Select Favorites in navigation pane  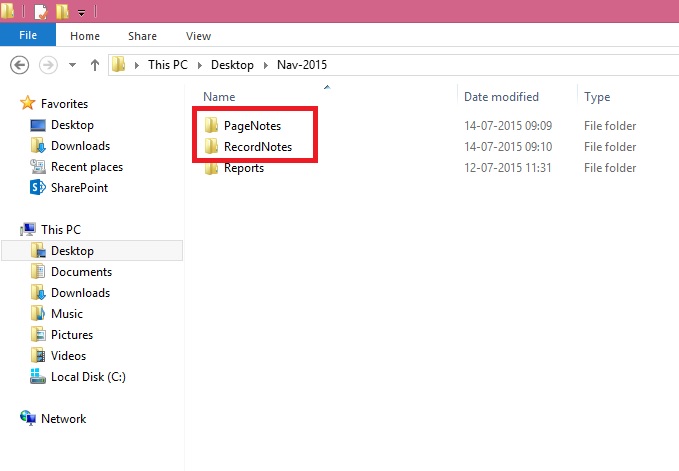(x=65, y=104)
